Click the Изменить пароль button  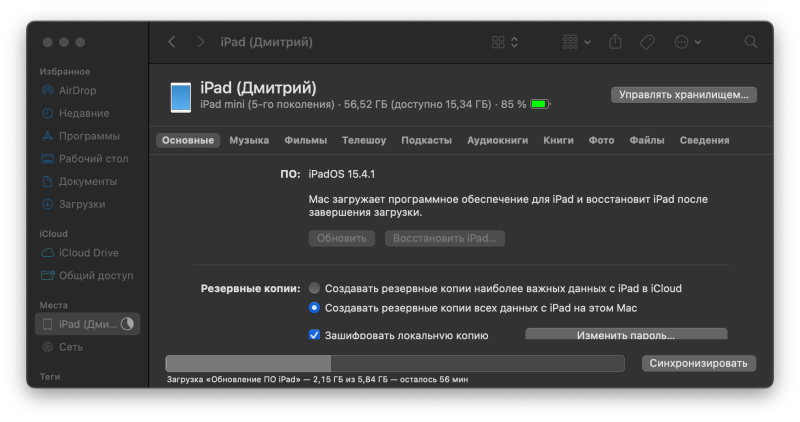coord(626,335)
